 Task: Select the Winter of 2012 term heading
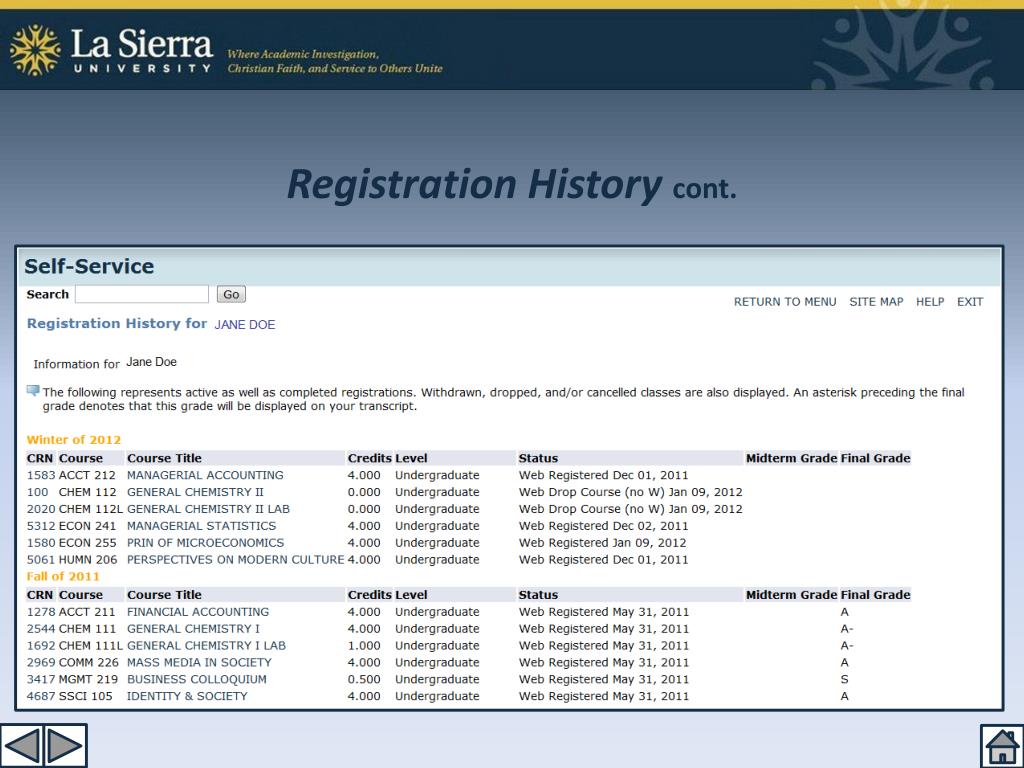(74, 440)
